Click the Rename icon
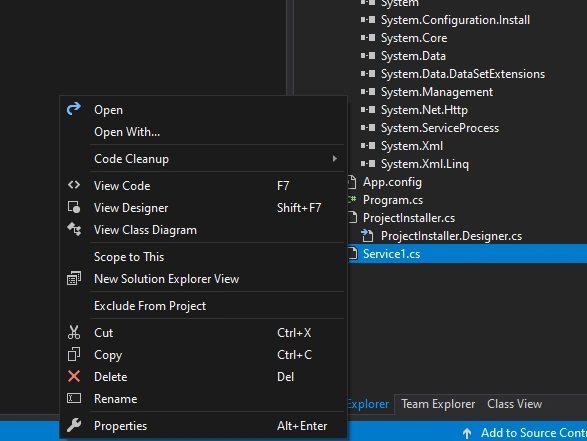Screen dimensions: 587x441 [x=74, y=398]
